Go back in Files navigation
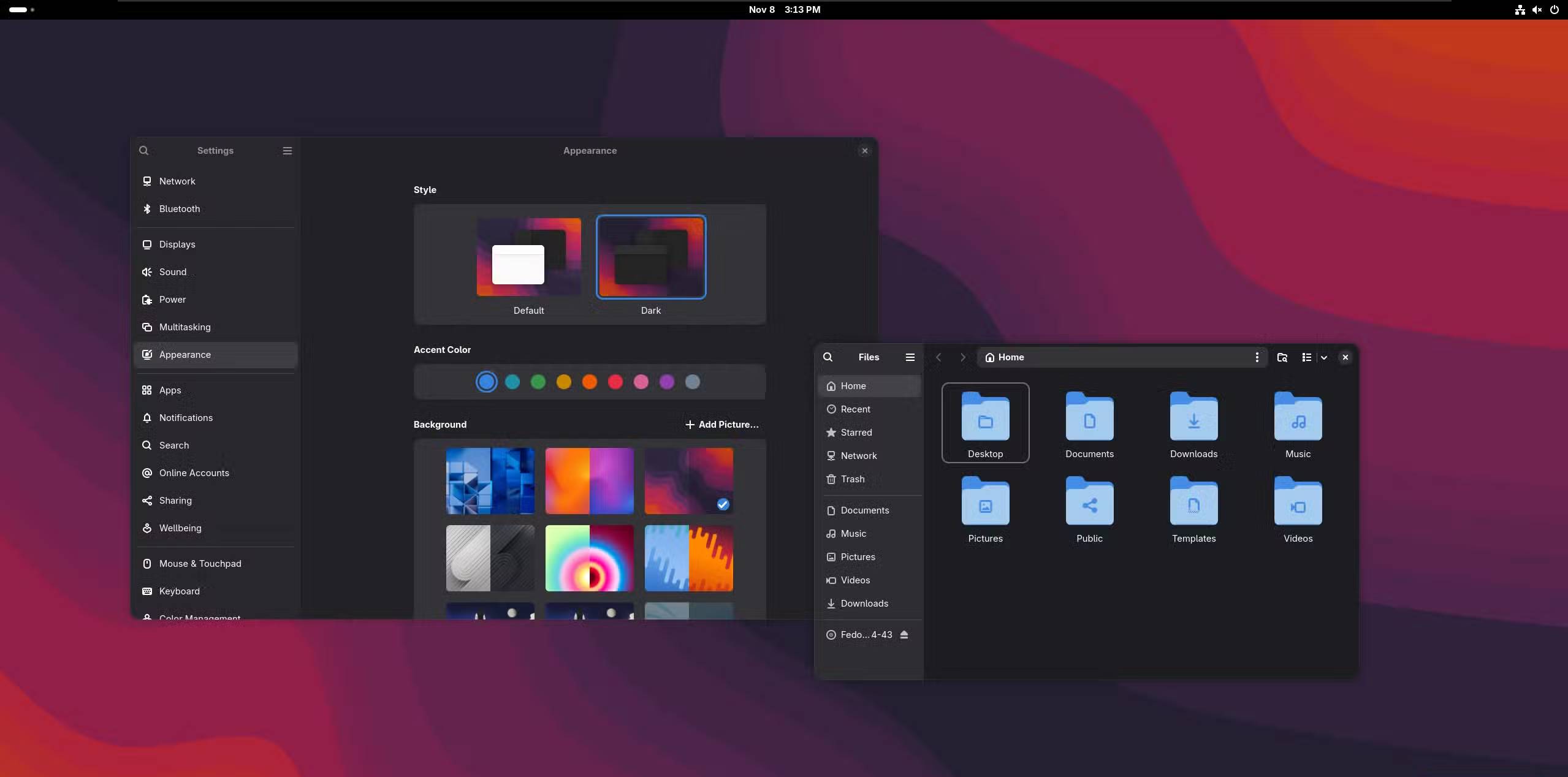This screenshot has height=777, width=1568. tap(938, 357)
